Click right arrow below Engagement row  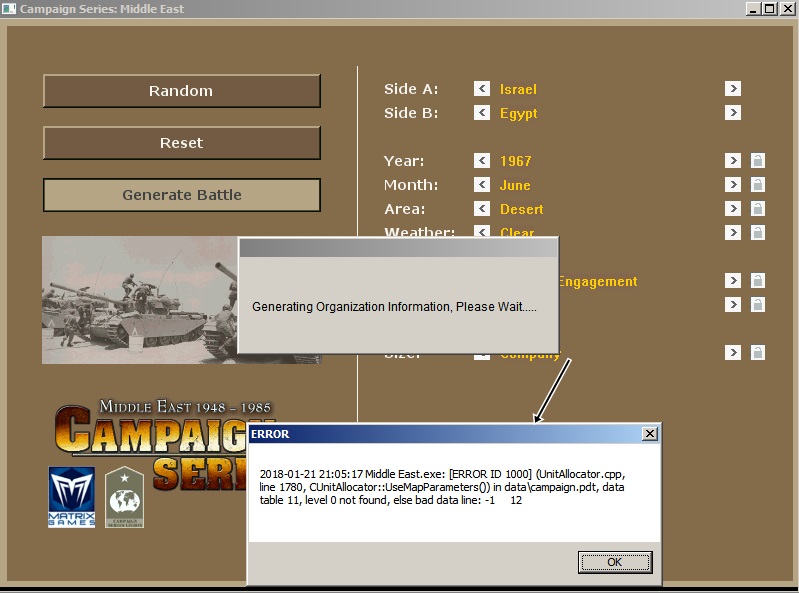point(733,304)
